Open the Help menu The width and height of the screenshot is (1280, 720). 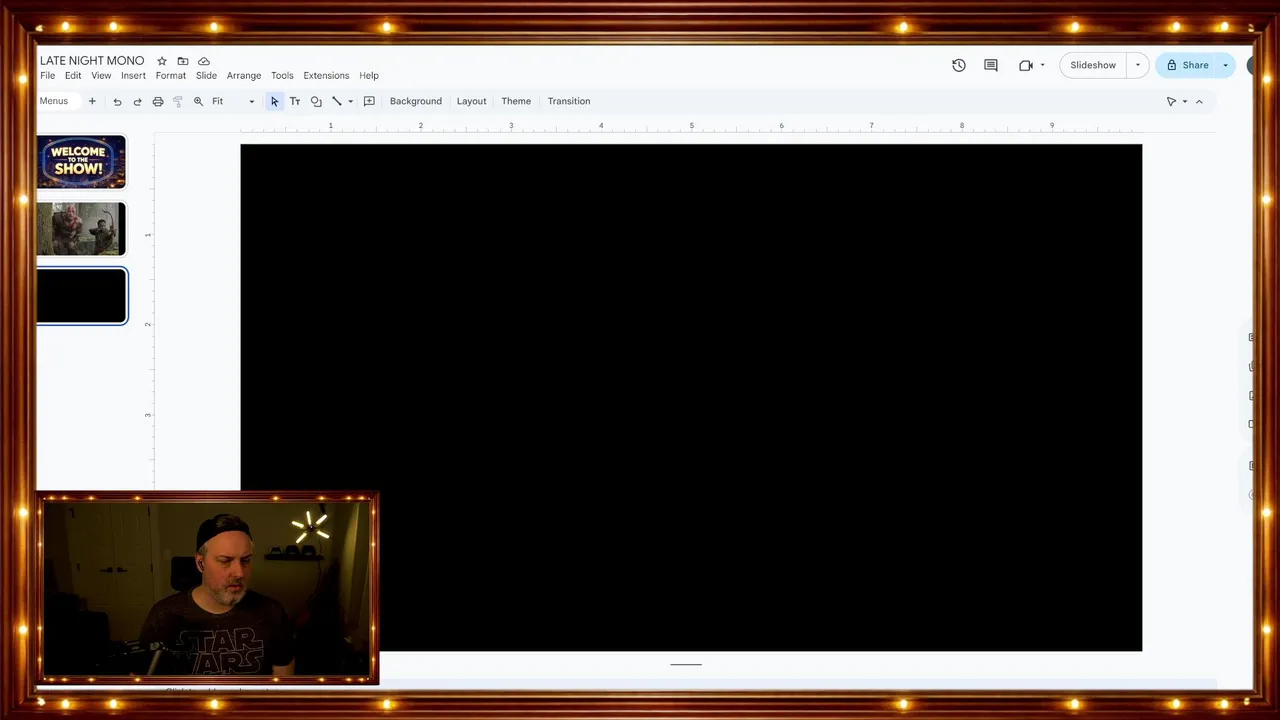click(369, 76)
